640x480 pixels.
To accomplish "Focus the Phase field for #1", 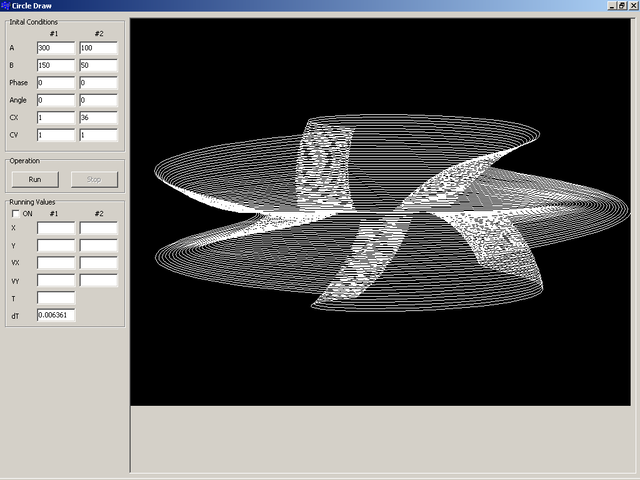I will 56,83.
